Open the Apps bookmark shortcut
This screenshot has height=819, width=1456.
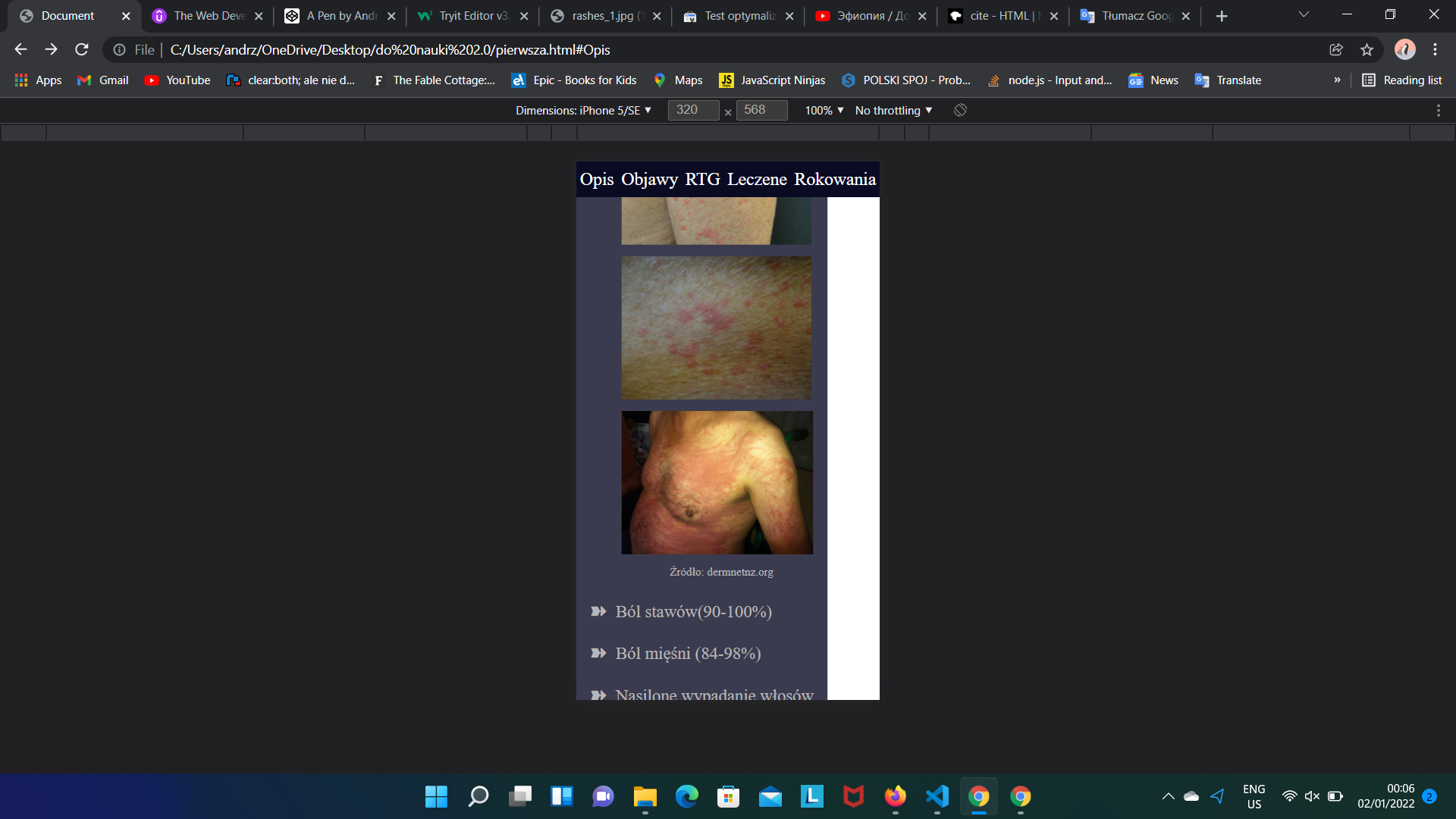click(x=38, y=80)
